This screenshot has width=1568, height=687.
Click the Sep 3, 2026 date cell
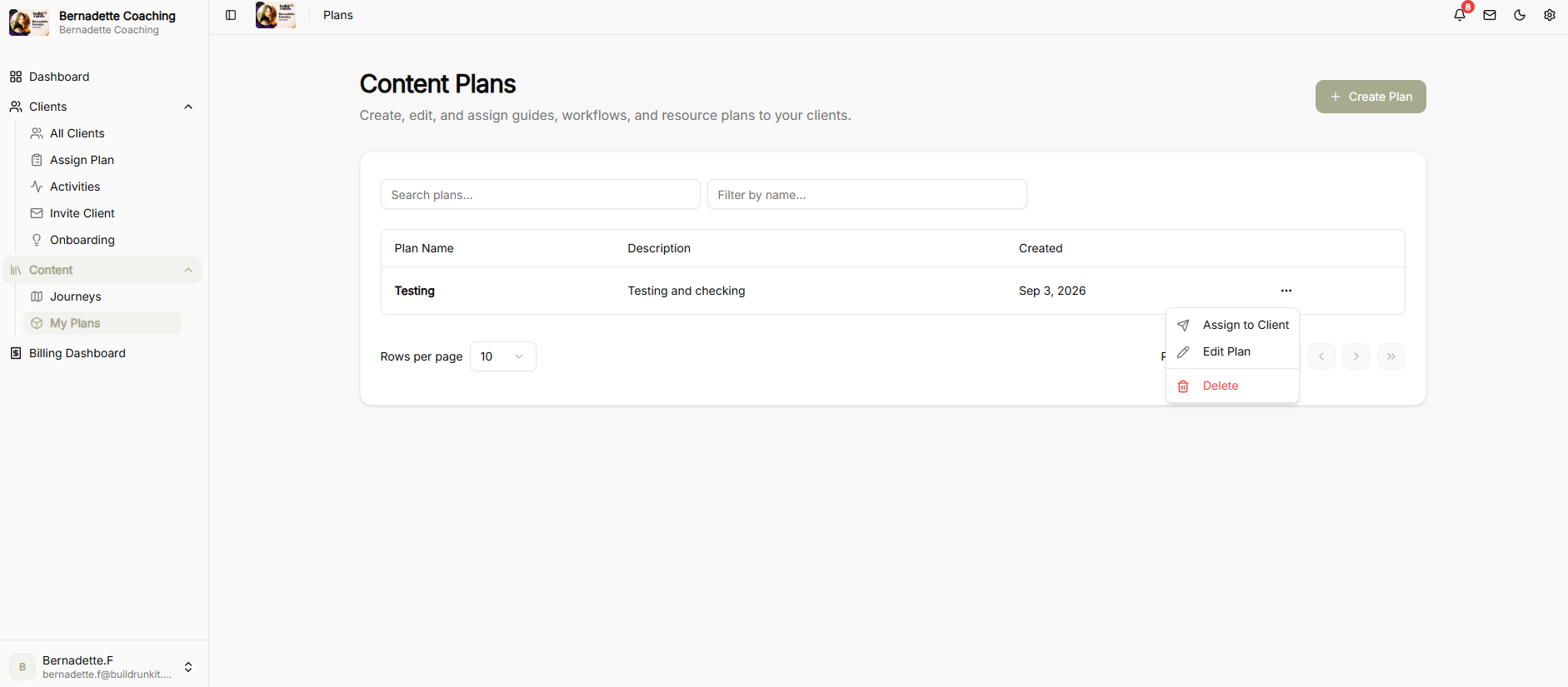click(1052, 291)
